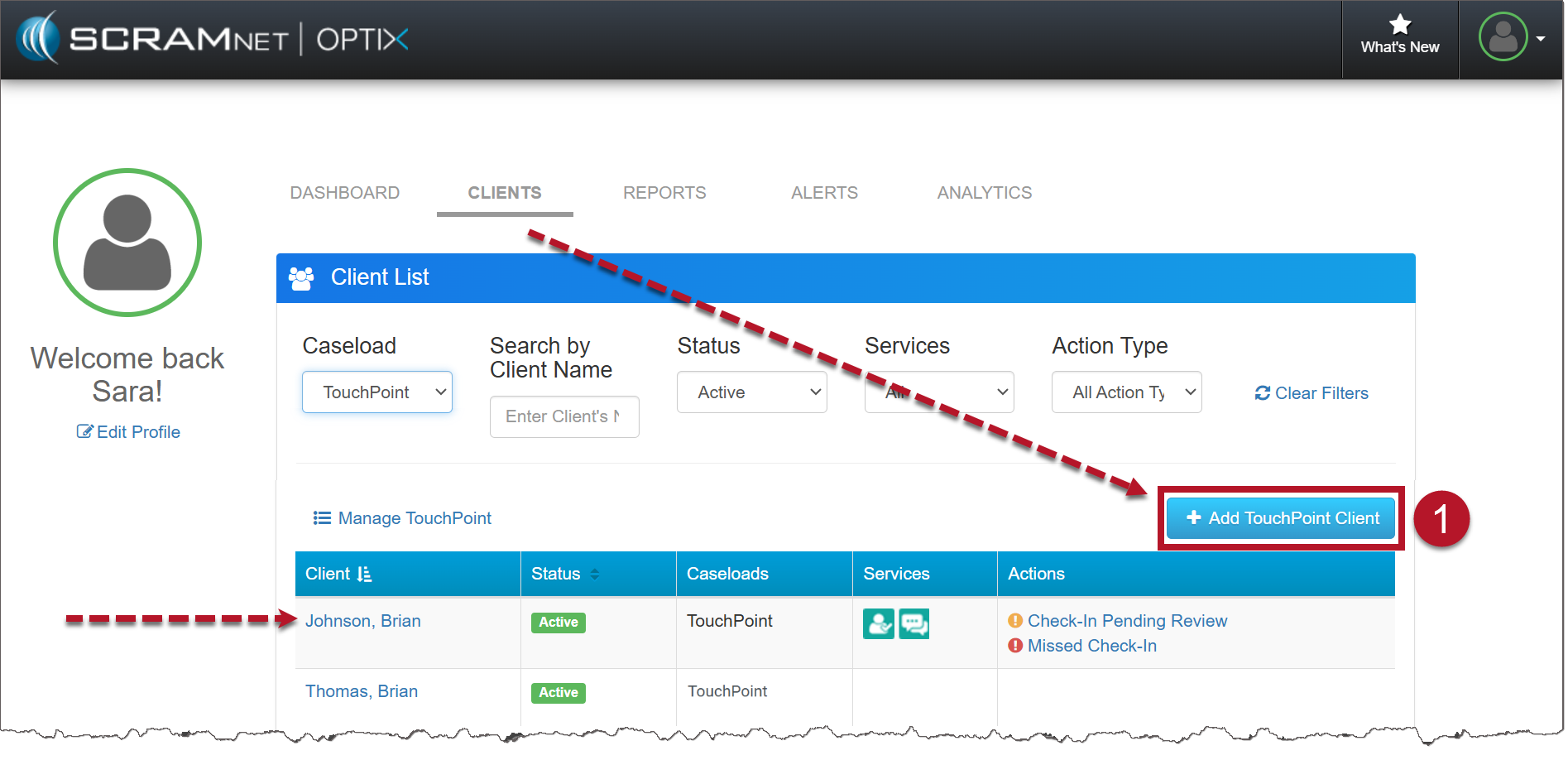
Task: Click the What's New star icon
Action: [1399, 25]
